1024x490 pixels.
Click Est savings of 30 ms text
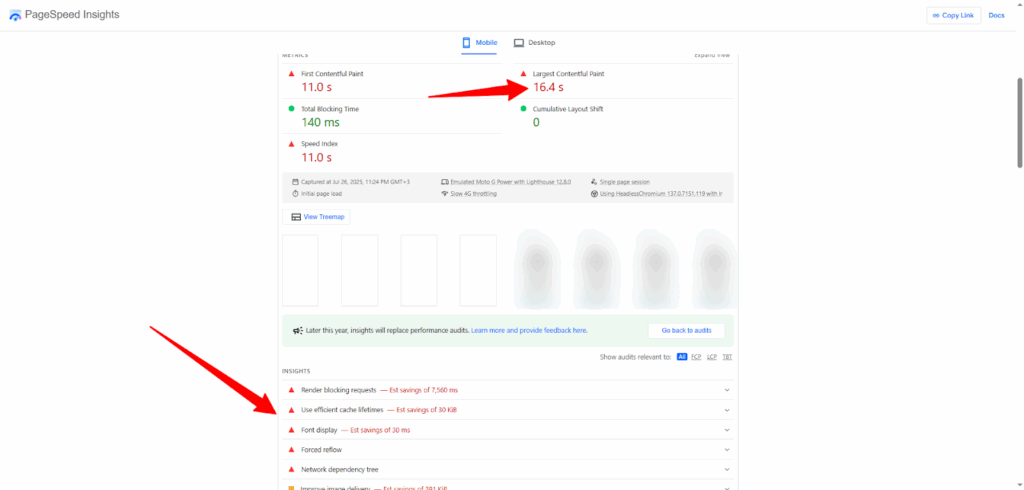click(380, 430)
